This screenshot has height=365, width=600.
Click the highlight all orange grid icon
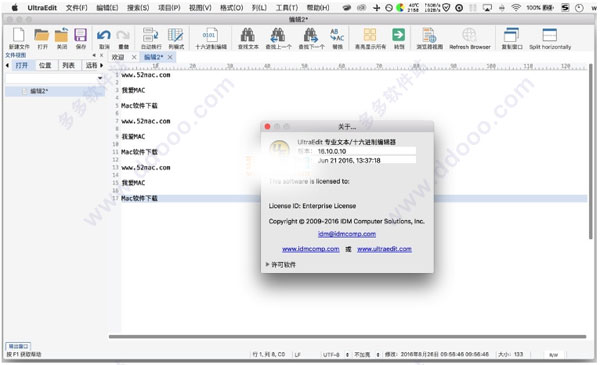(370, 35)
